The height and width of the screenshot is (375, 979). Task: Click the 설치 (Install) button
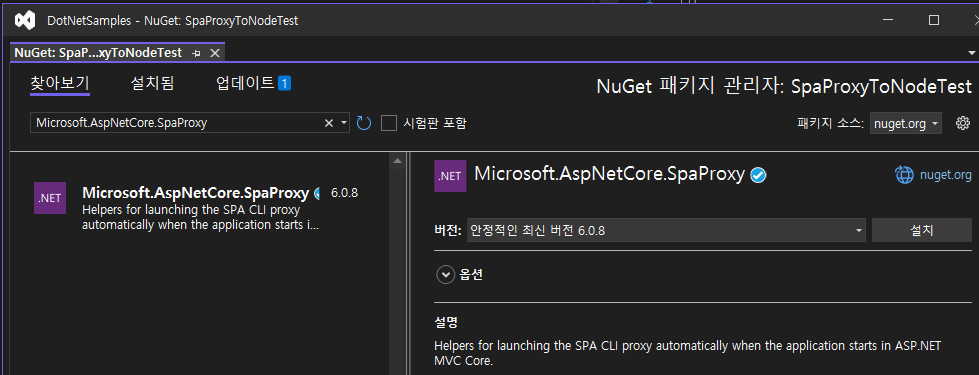922,230
